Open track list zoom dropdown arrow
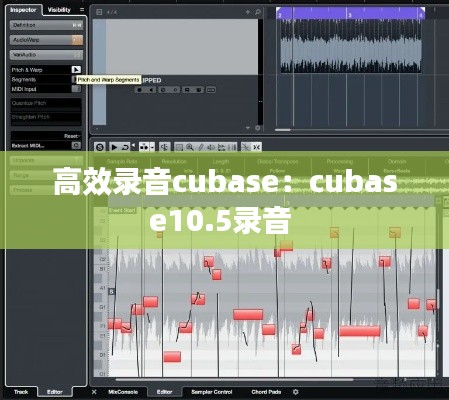 click(248, 128)
